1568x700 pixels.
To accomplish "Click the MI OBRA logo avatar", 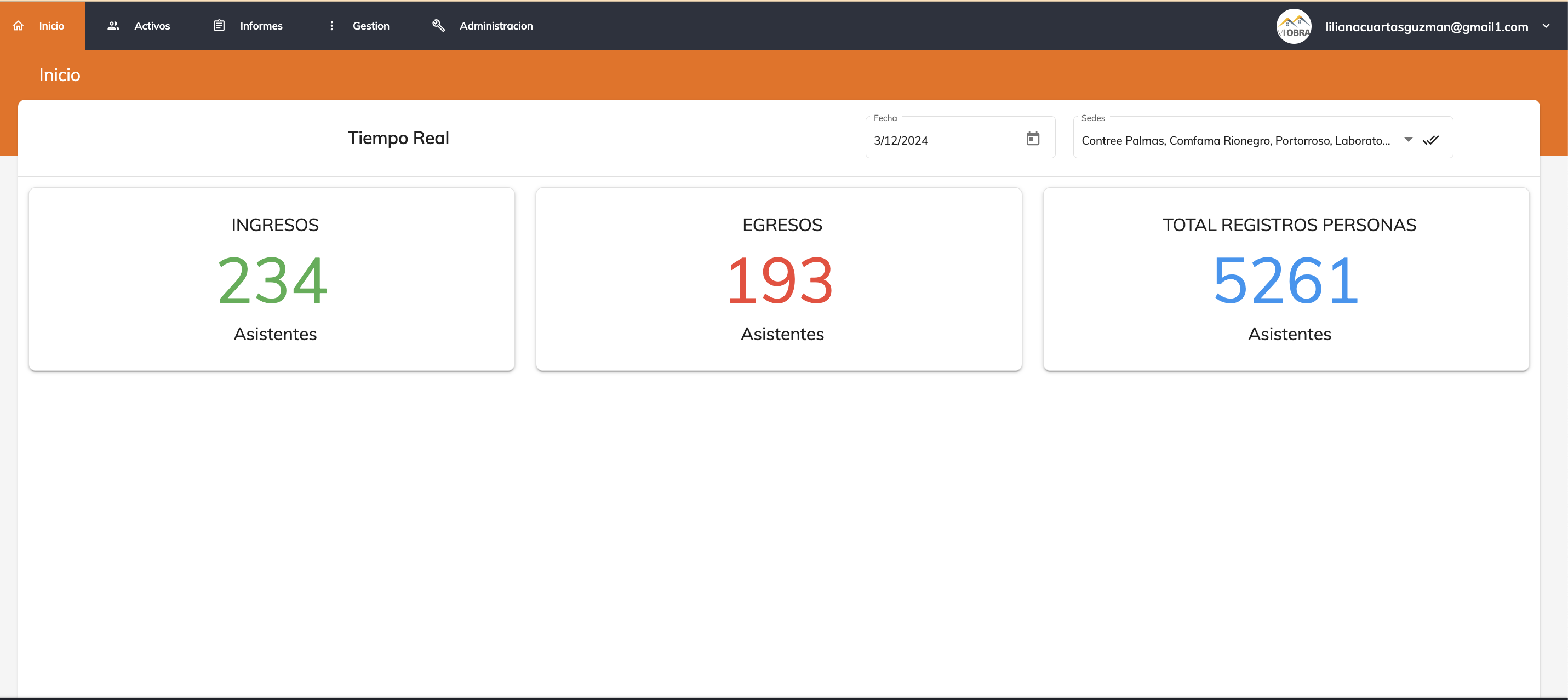I will point(1294,26).
